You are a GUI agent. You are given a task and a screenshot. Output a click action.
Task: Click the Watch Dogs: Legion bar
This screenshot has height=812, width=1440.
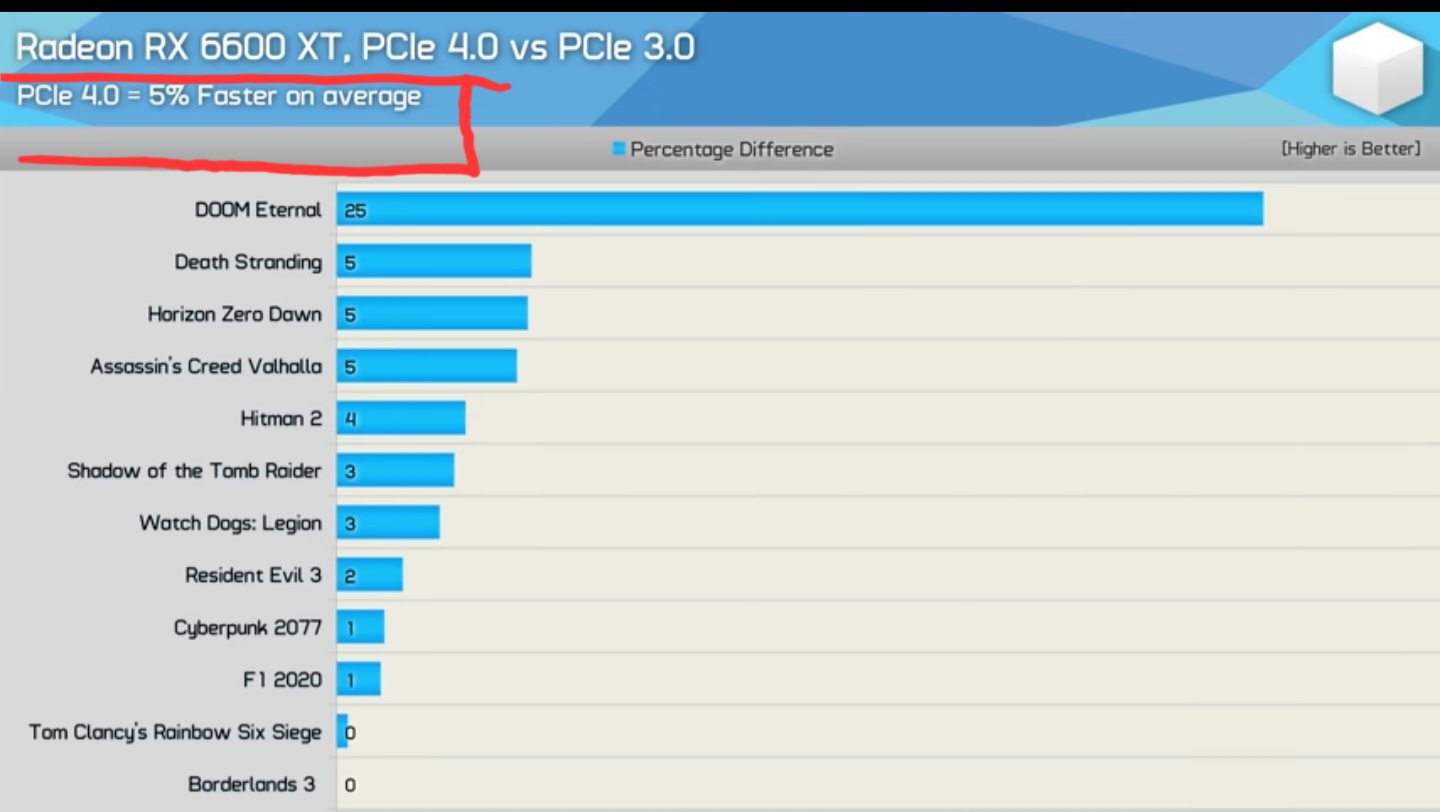pos(388,522)
